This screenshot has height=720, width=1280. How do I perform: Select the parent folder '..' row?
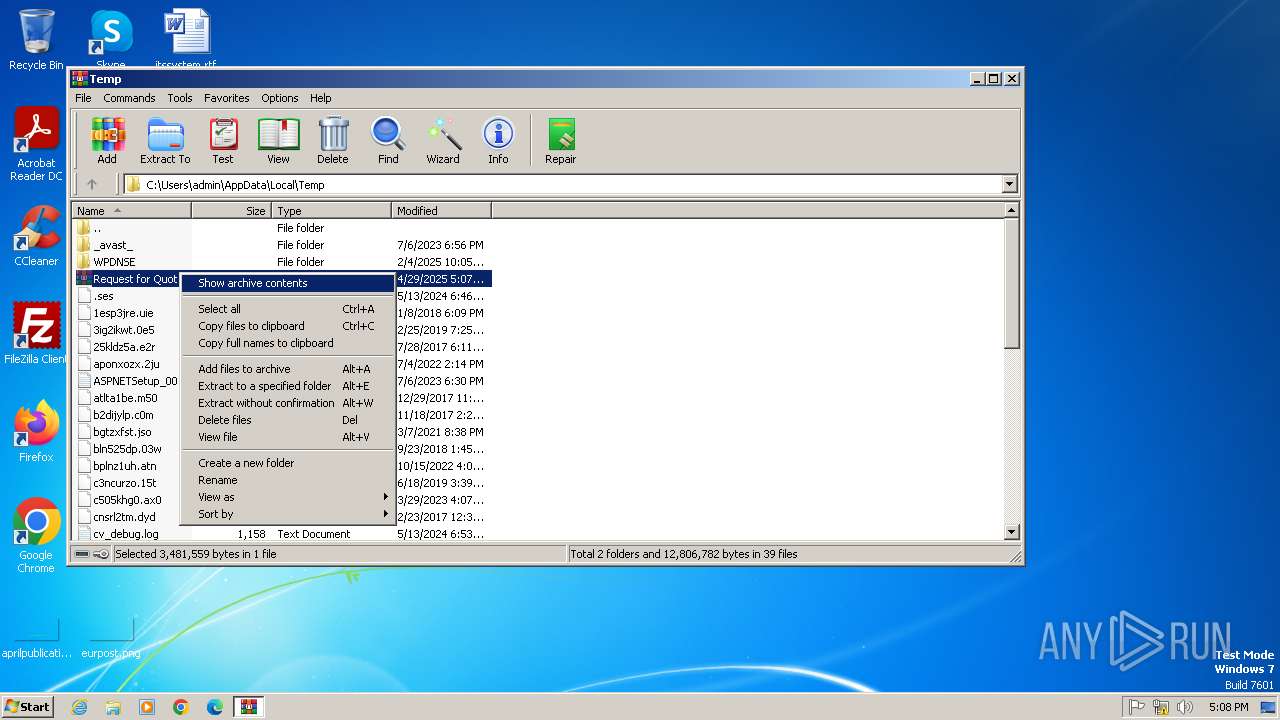(x=282, y=228)
